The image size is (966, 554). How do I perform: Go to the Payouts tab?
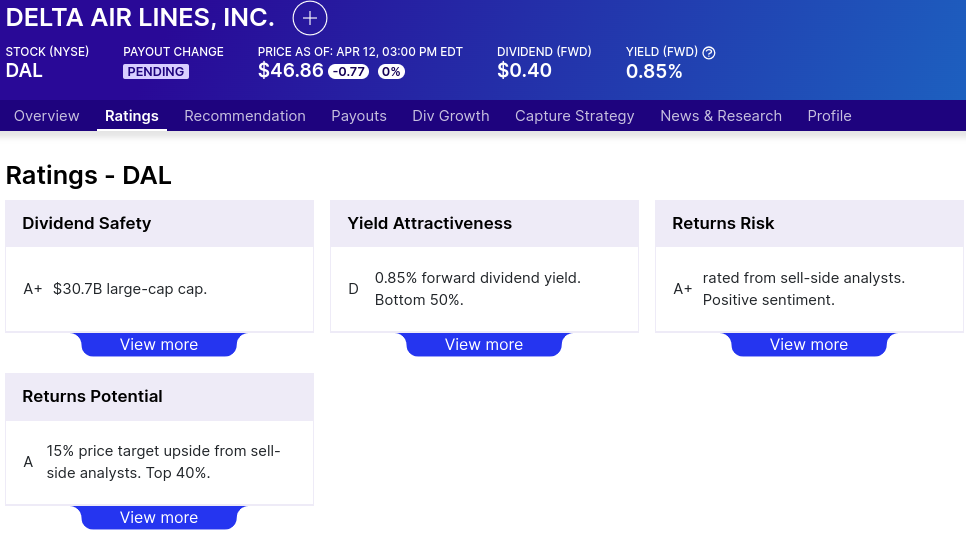tap(359, 116)
